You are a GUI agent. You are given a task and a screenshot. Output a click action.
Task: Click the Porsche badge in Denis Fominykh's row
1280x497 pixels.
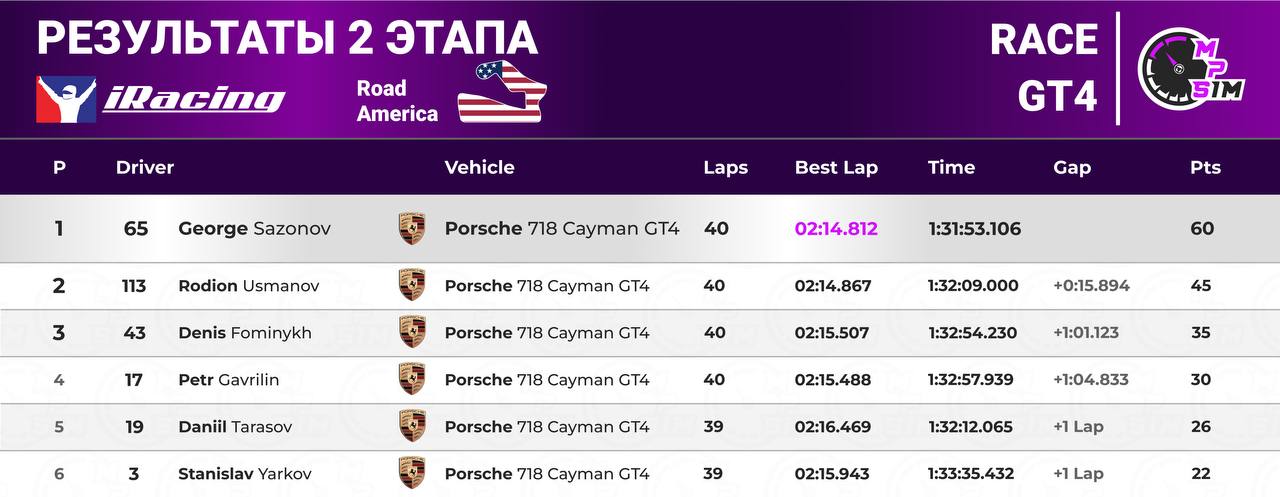[x=411, y=332]
